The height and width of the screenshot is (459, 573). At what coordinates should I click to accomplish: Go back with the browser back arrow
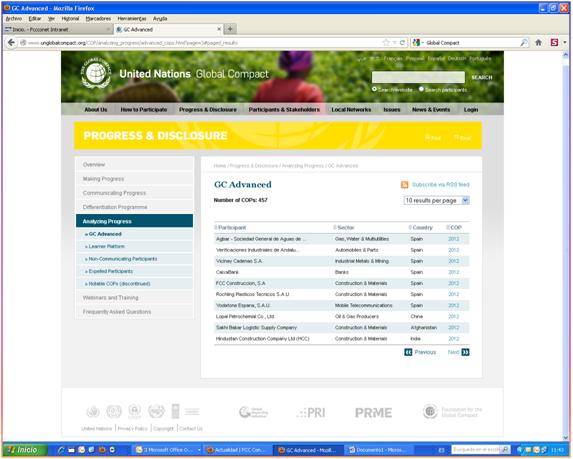click(11, 43)
